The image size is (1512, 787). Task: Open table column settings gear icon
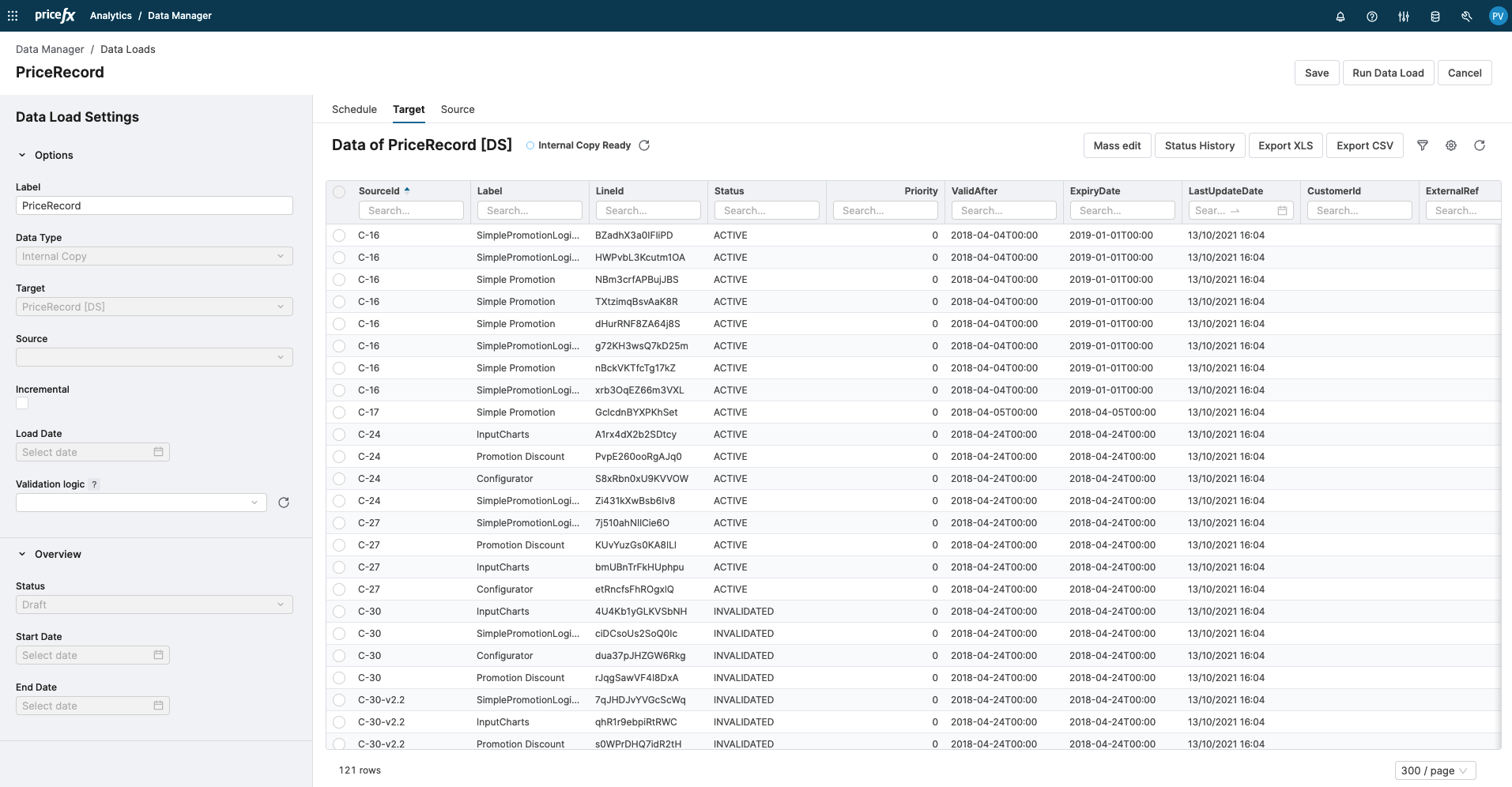pyautogui.click(x=1451, y=145)
